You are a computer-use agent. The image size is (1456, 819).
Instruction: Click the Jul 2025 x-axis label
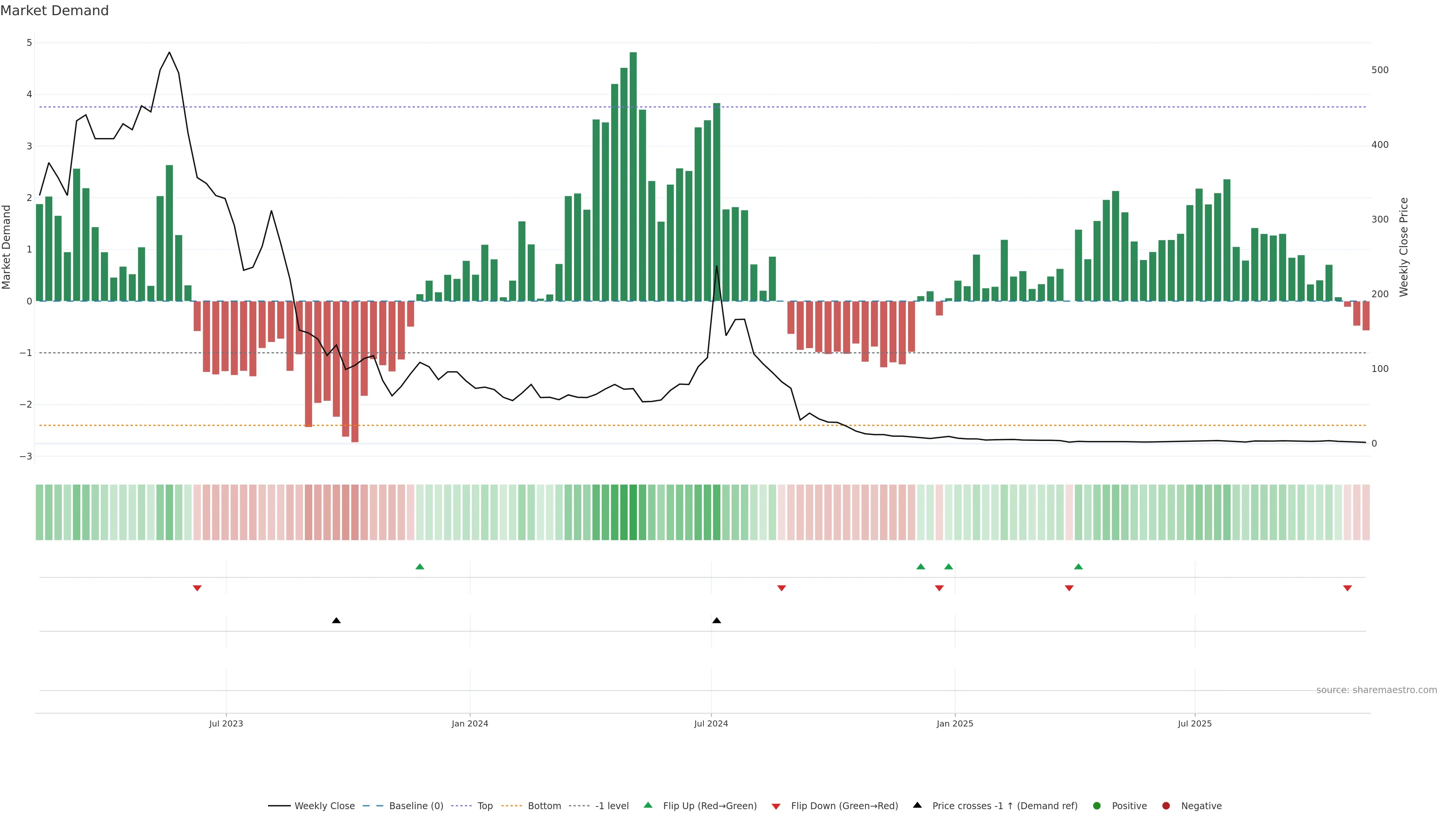point(1194,723)
